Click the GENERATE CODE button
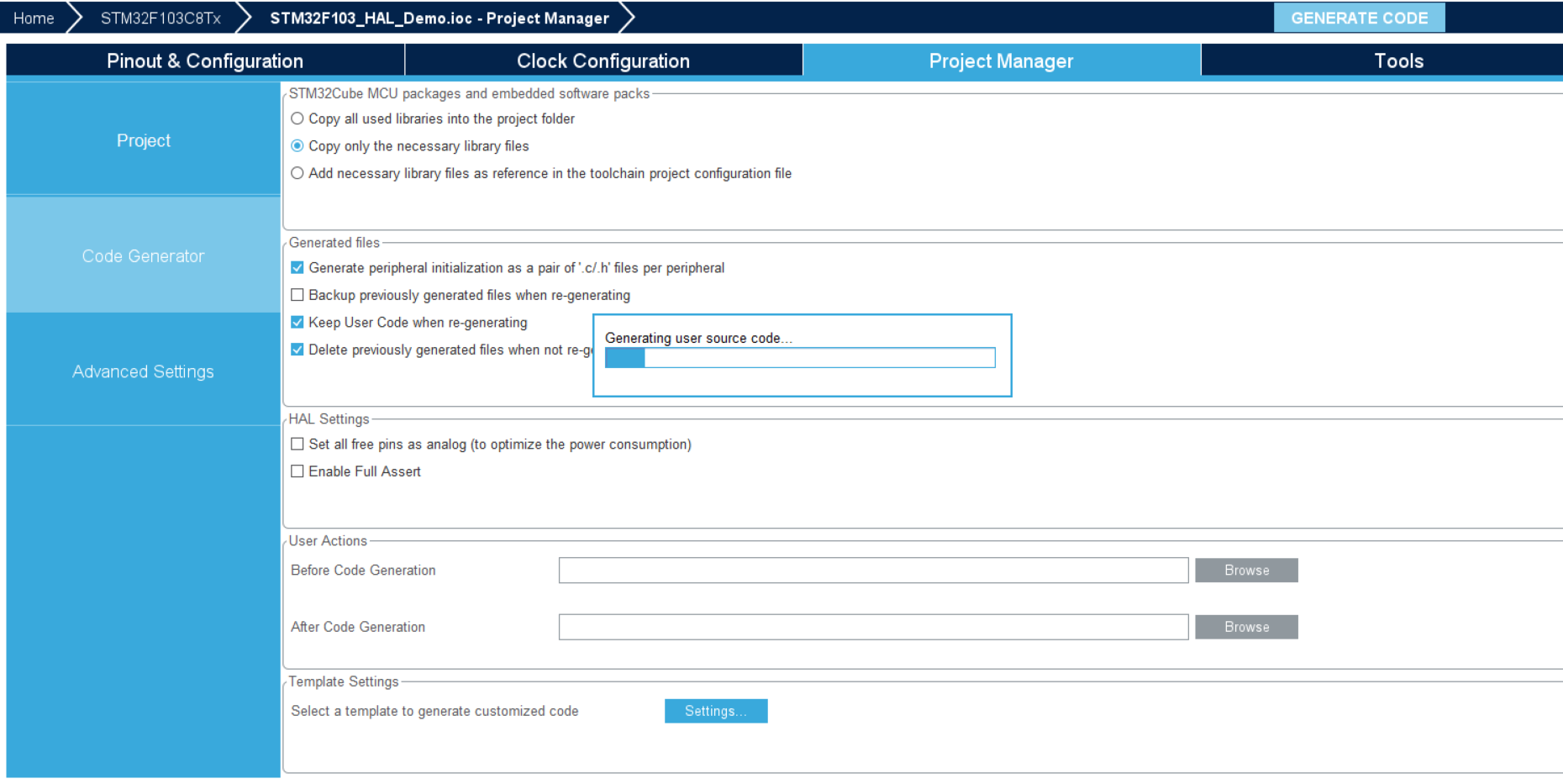This screenshot has height=784, width=1563. point(1359,18)
